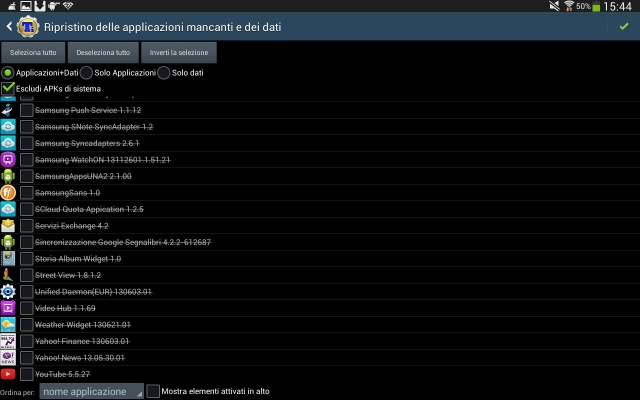Tap the Sincronizzazione Google Segnalibri android icon
The width and height of the screenshot is (640, 400).
click(x=8, y=242)
